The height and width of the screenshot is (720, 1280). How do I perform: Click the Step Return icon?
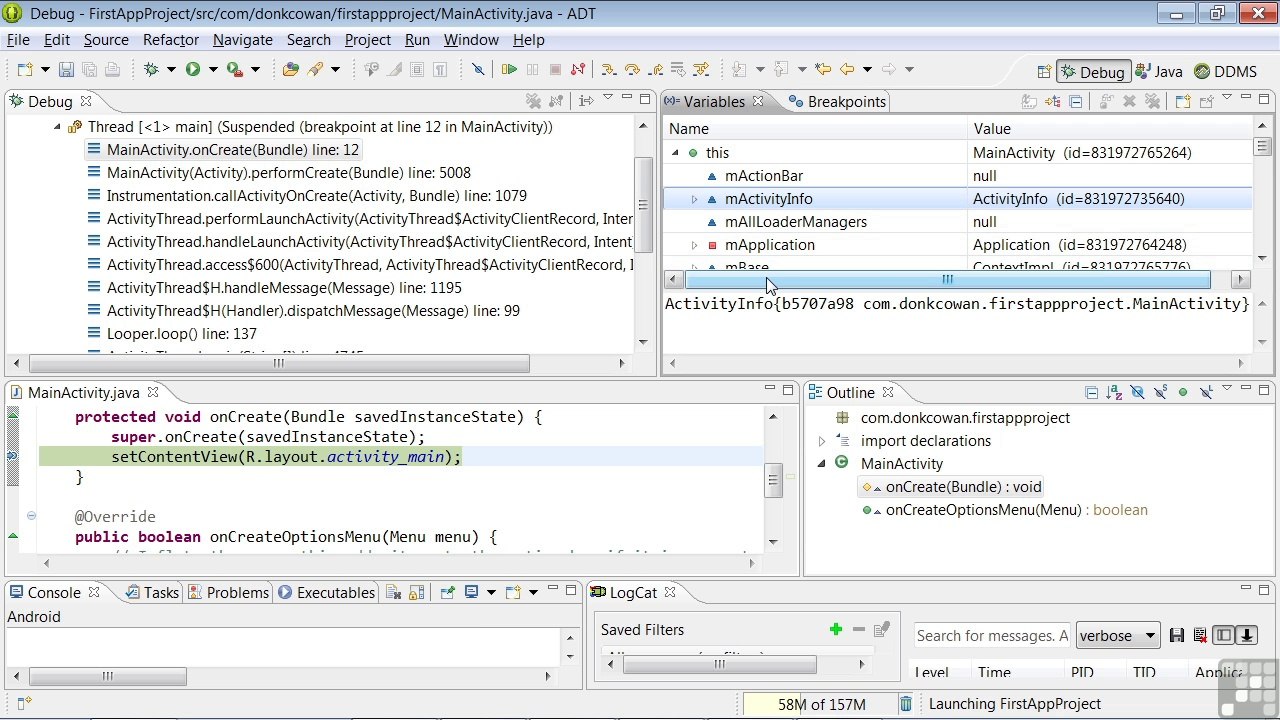[655, 69]
